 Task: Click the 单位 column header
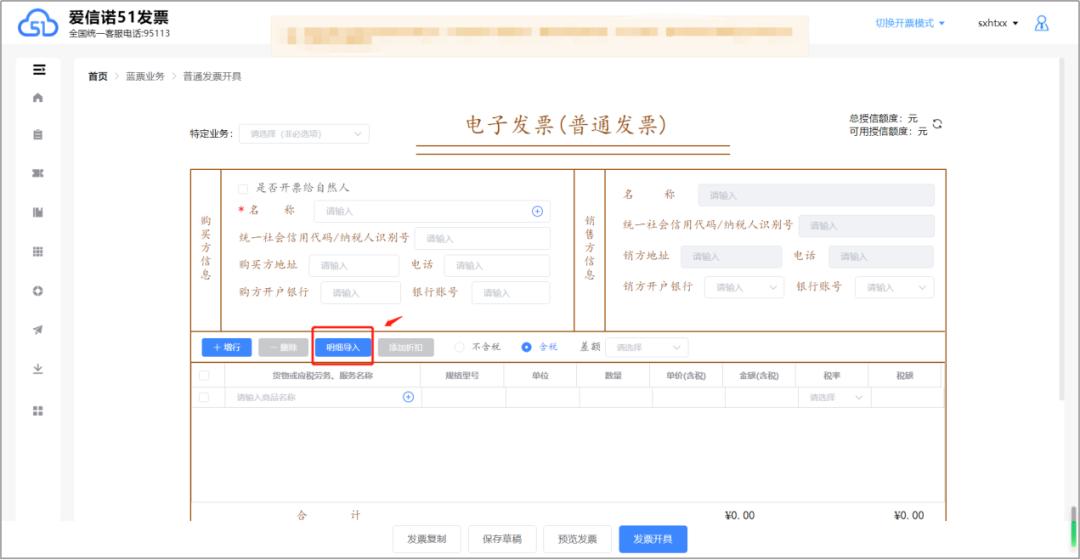click(541, 375)
